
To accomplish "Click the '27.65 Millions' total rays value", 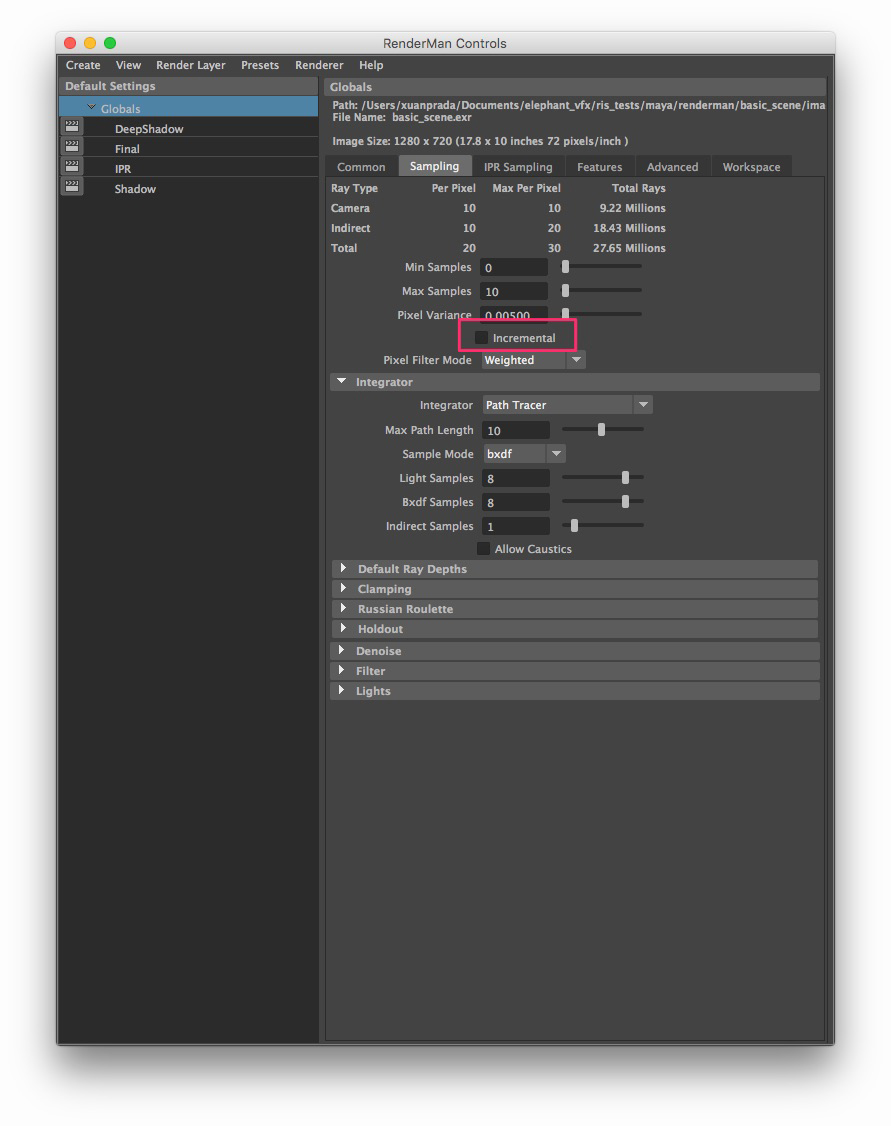I will click(629, 248).
